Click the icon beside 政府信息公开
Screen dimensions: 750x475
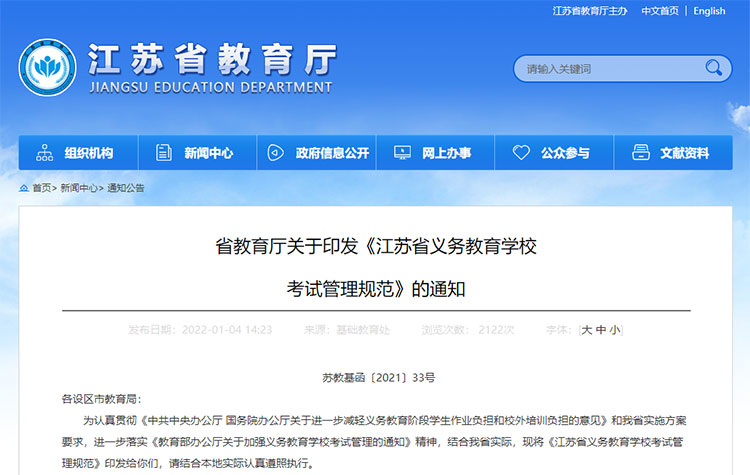pyautogui.click(x=275, y=153)
